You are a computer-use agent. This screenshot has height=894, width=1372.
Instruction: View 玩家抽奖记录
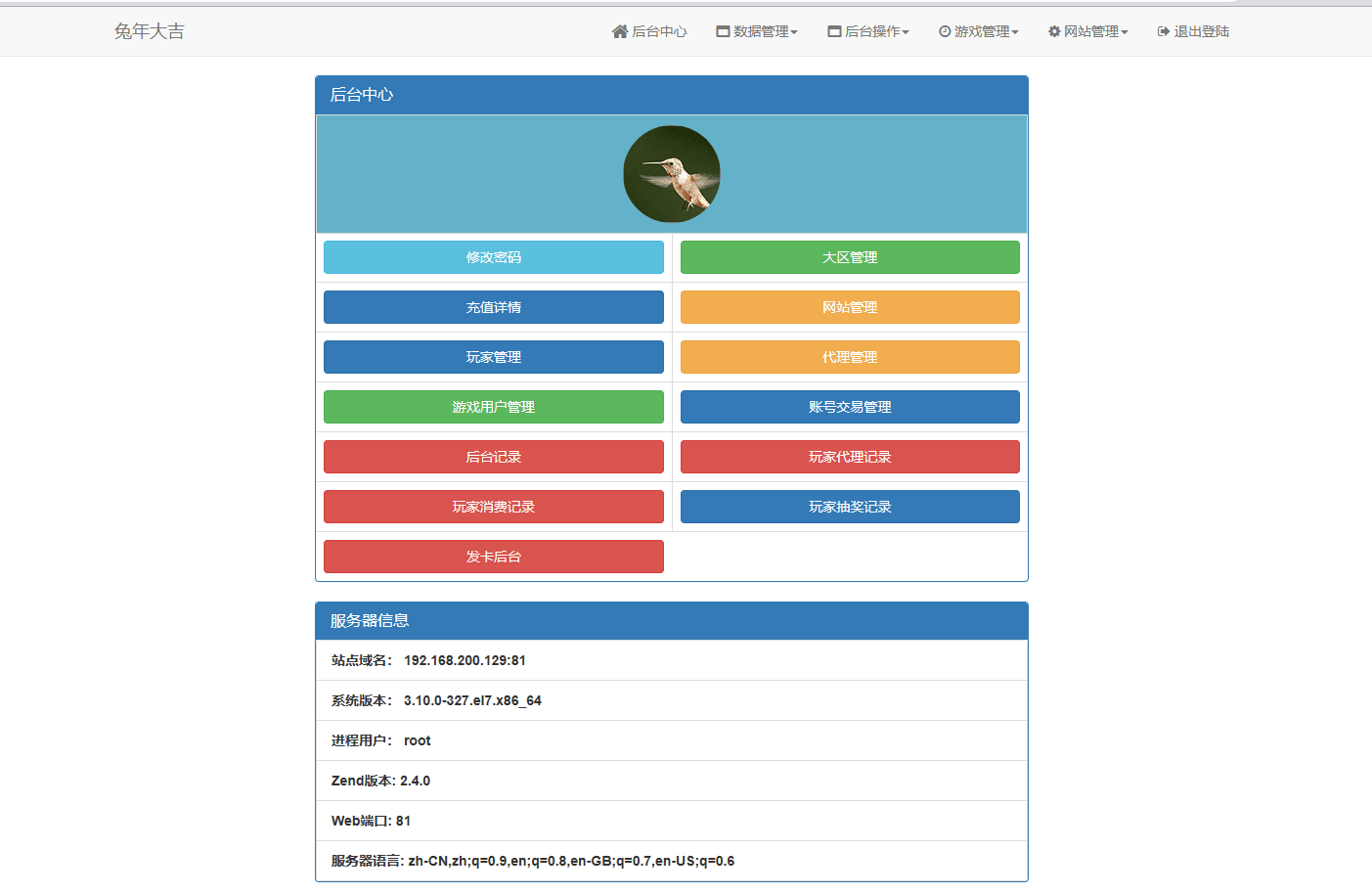click(x=850, y=507)
